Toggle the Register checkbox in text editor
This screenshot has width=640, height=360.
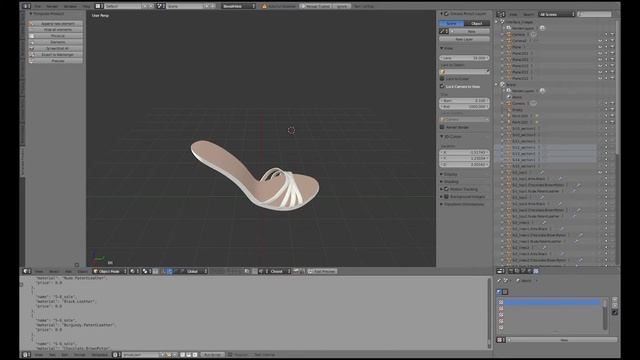coord(230,355)
